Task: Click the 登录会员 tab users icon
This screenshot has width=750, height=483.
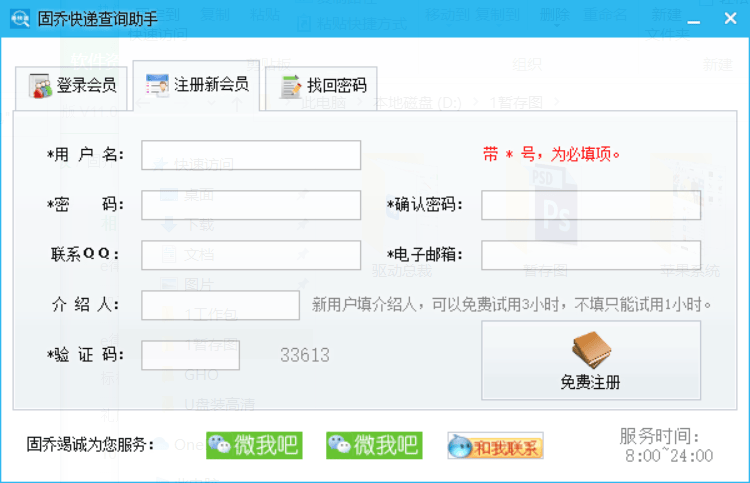Action: click(40, 86)
